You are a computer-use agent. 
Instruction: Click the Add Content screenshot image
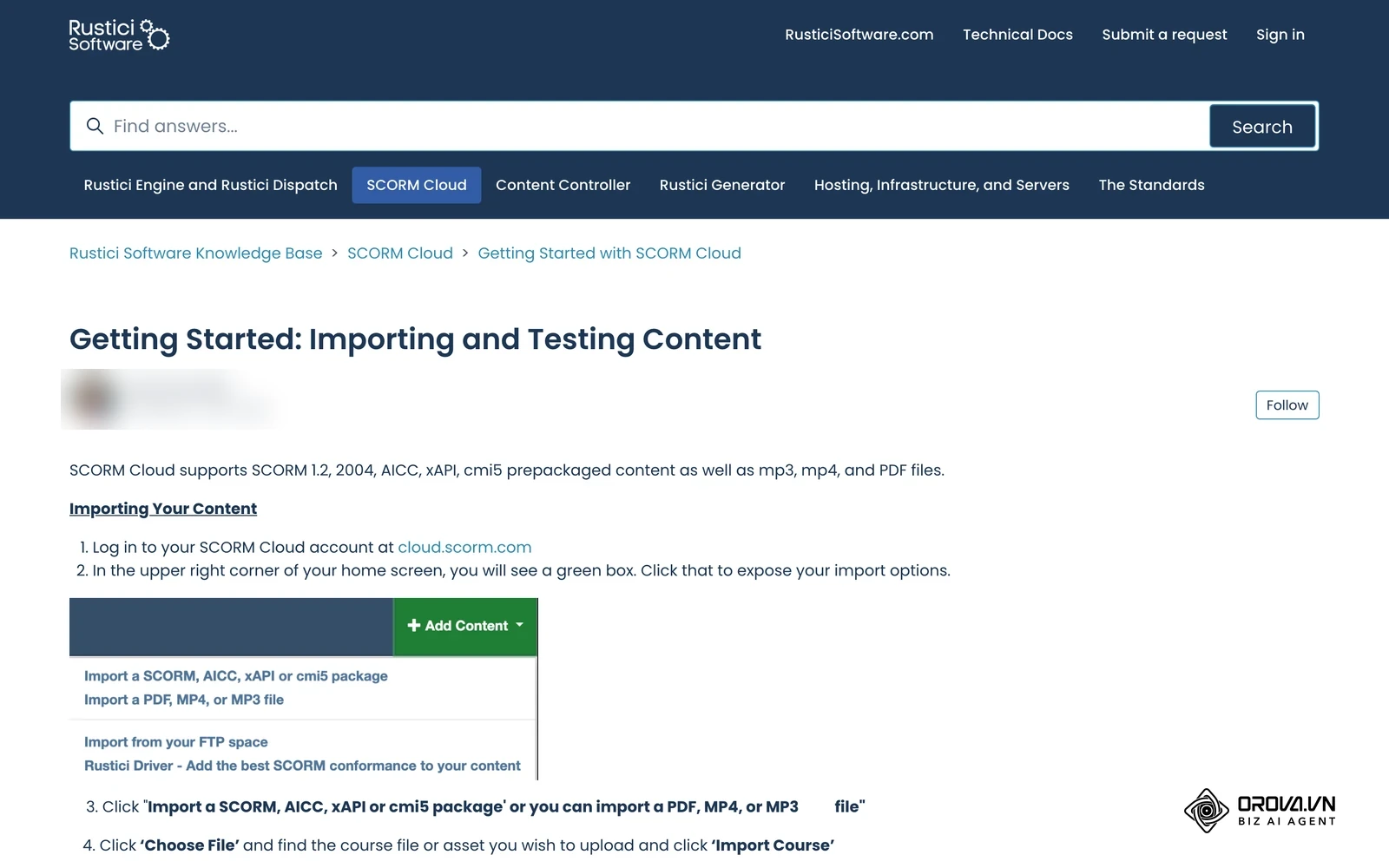pos(304,688)
